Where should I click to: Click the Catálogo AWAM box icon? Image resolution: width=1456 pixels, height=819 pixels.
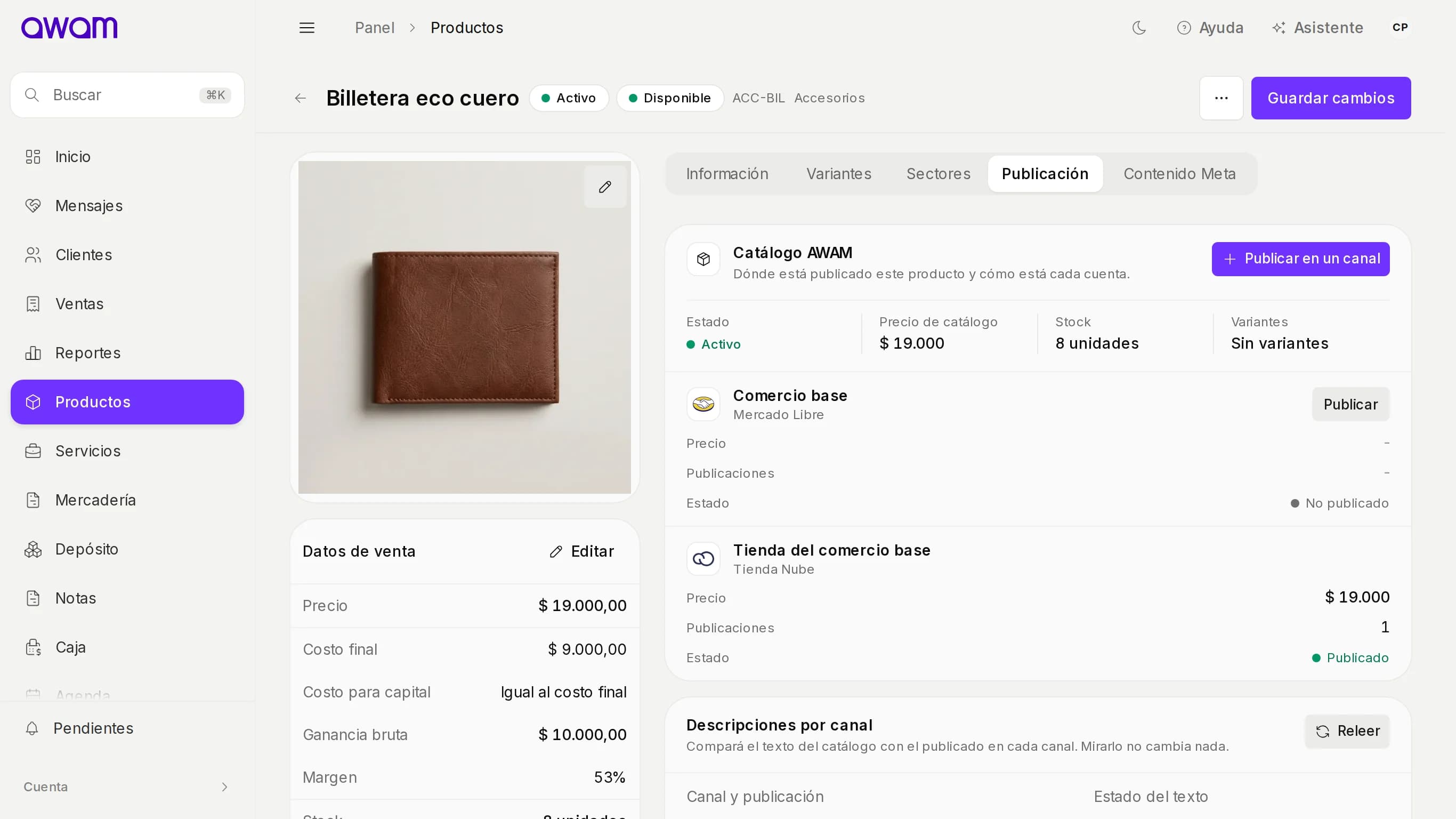[x=703, y=260]
